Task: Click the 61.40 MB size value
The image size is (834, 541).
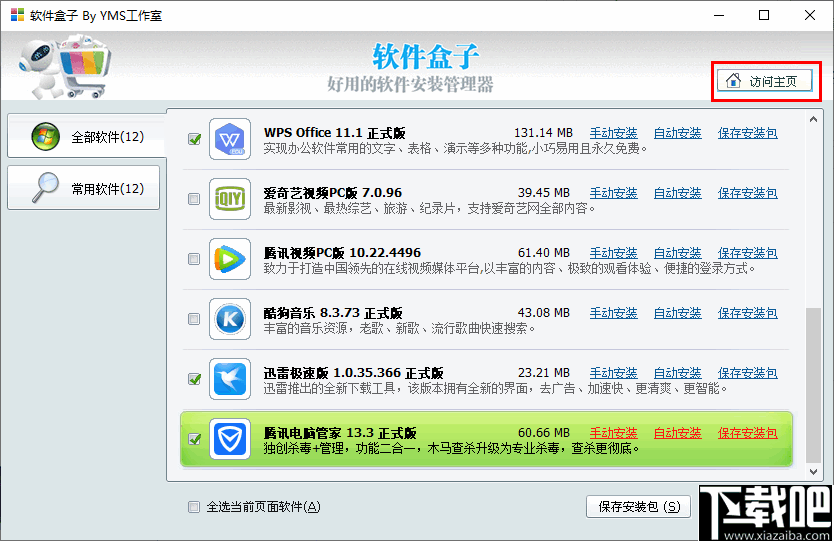Action: pyautogui.click(x=544, y=253)
